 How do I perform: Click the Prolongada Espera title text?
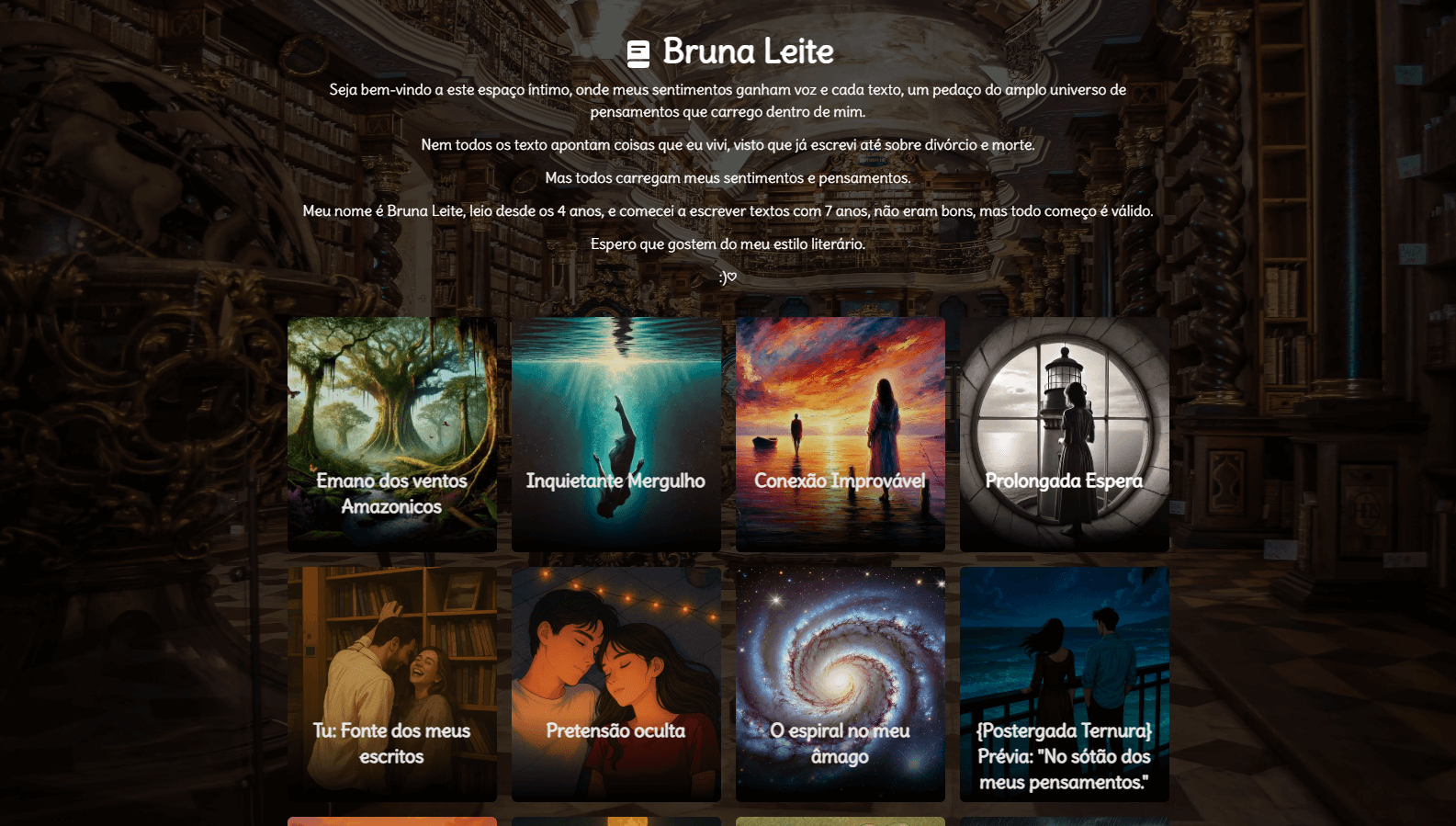pyautogui.click(x=1064, y=481)
